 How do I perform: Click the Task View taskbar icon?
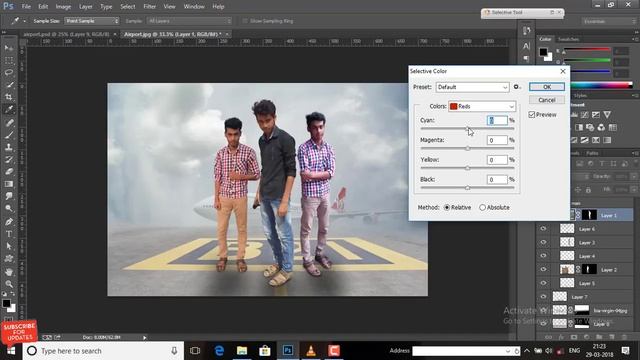click(195, 351)
